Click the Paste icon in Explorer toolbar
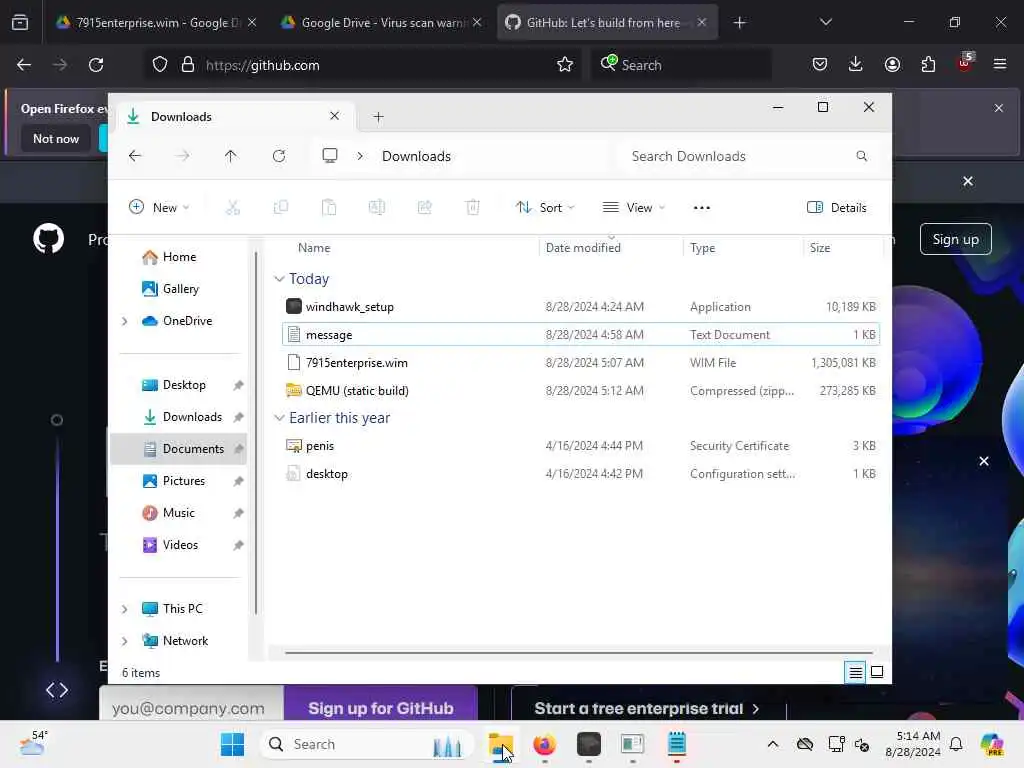 click(329, 208)
